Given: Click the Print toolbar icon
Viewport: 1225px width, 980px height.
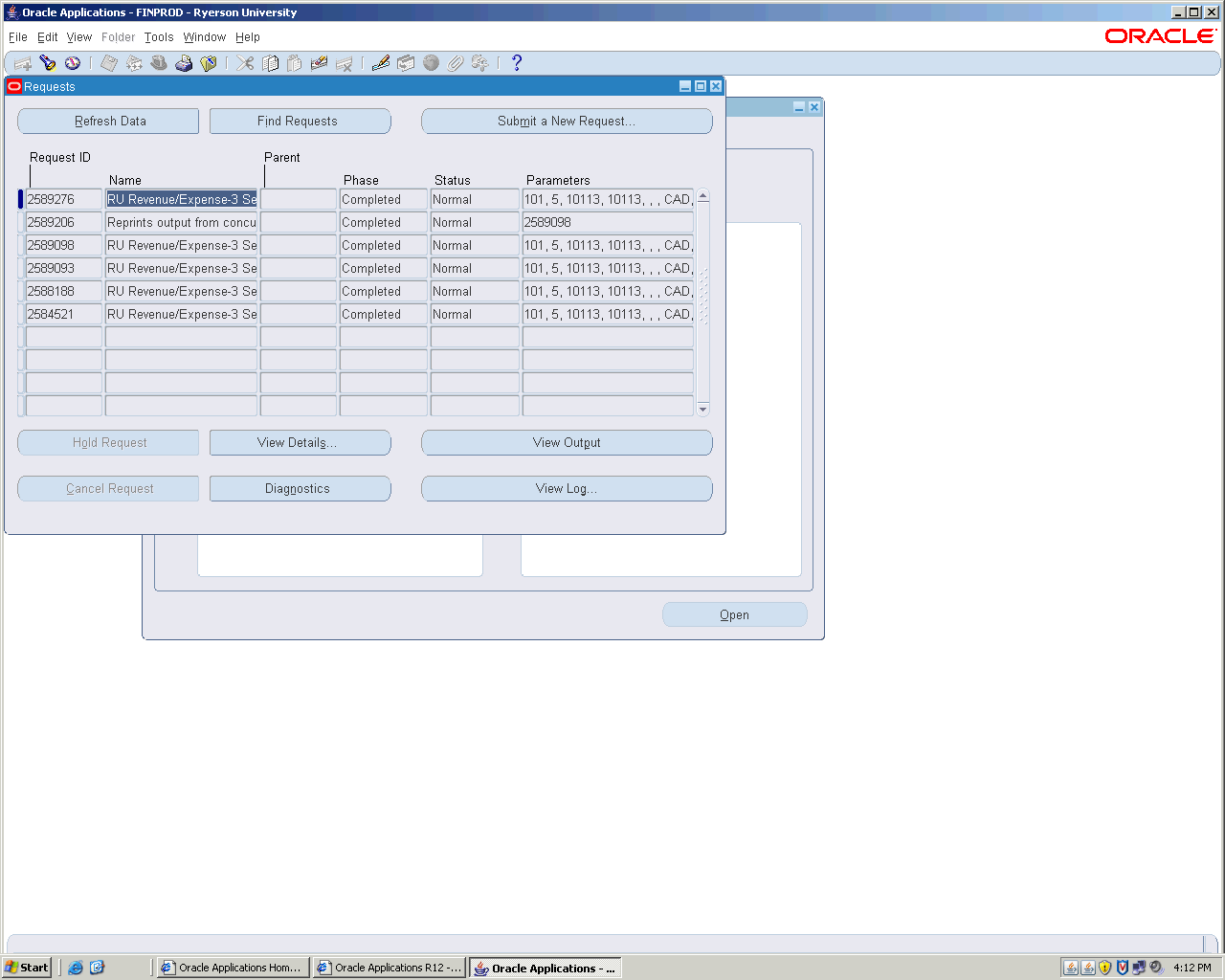Looking at the screenshot, I should pyautogui.click(x=184, y=63).
